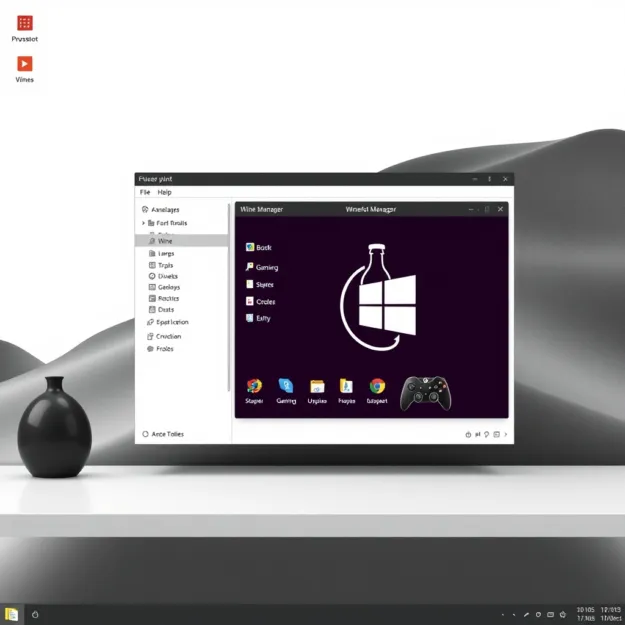Open the Epat Iceion link entry
Image resolution: width=625 pixels, height=625 pixels.
pos(168,322)
